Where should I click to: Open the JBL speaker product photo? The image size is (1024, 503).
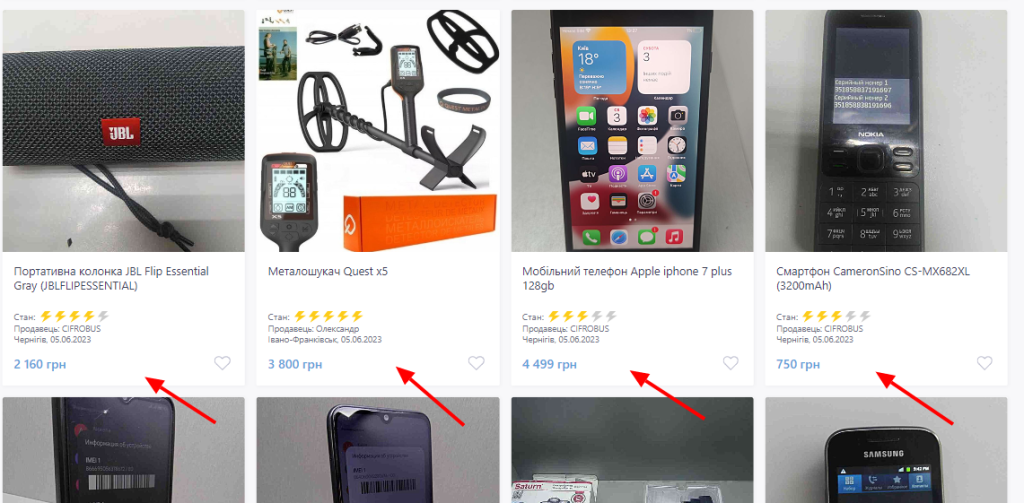[123, 131]
